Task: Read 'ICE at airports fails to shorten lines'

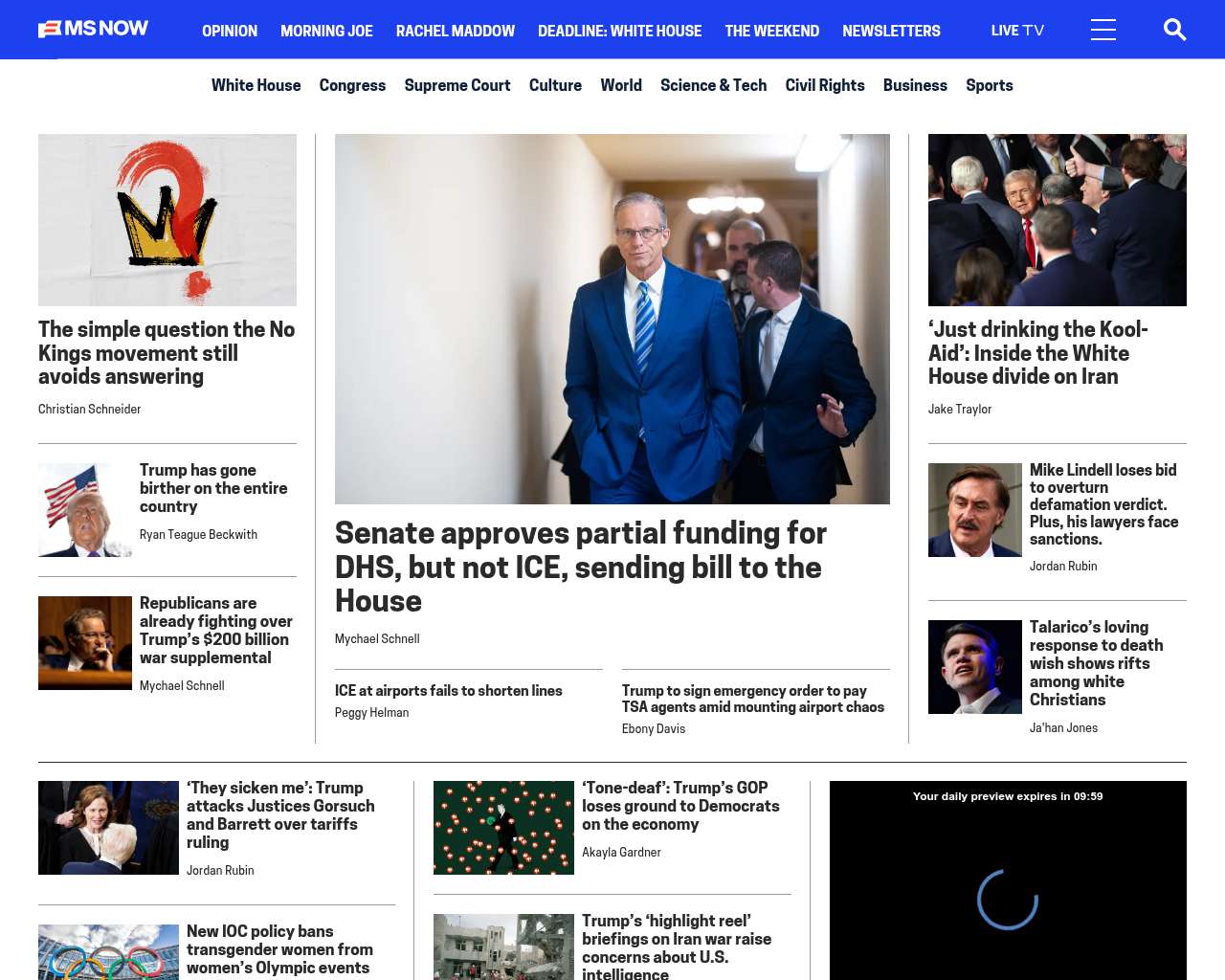Action: 448,690
